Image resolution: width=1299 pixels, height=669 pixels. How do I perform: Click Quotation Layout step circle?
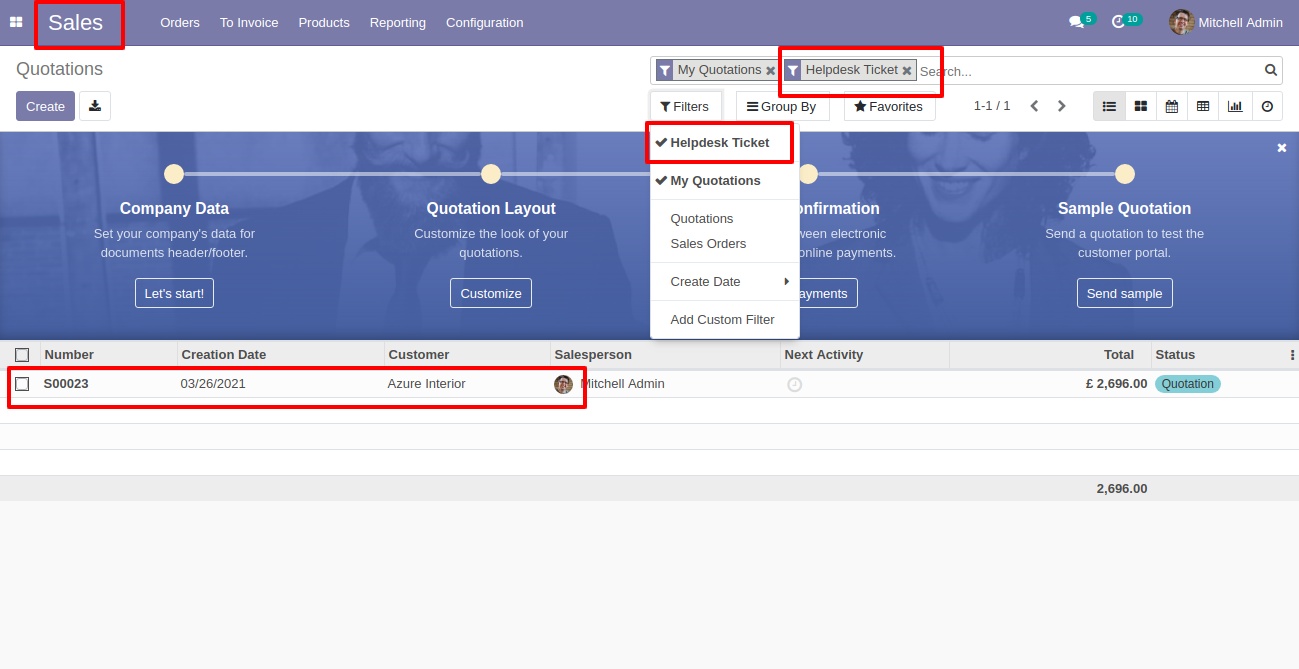(x=491, y=174)
